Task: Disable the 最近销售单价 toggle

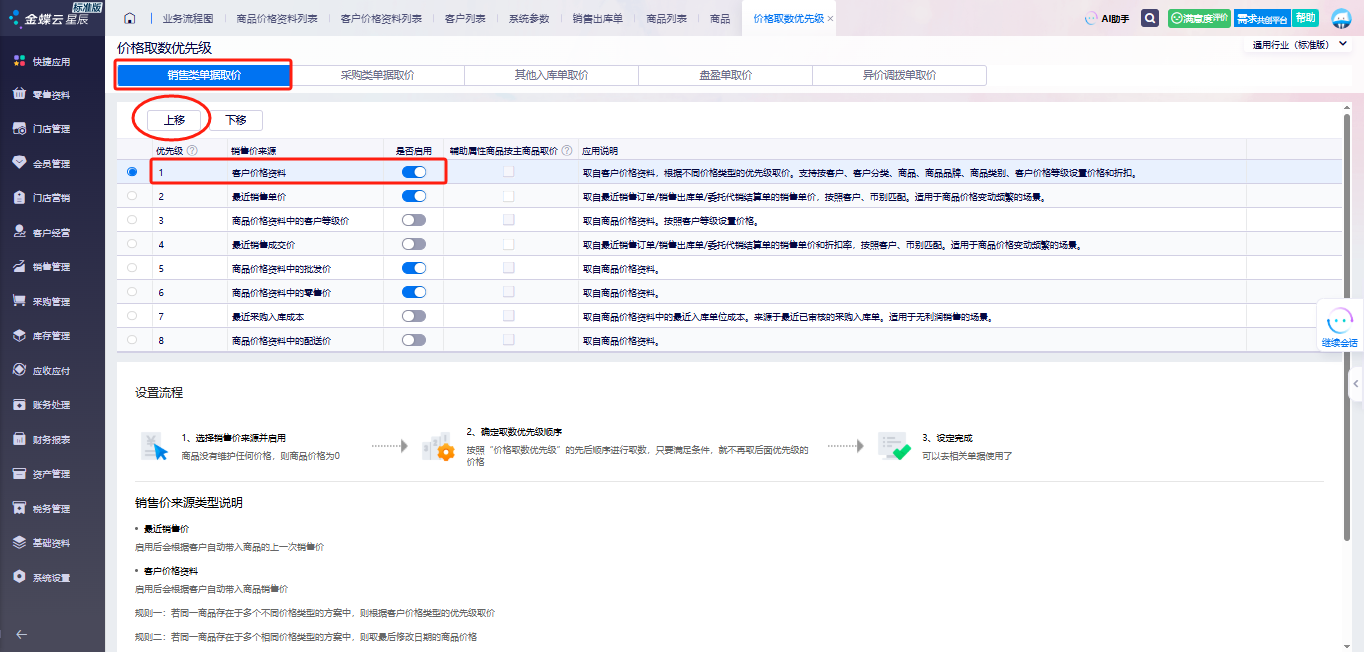Action: click(x=413, y=196)
